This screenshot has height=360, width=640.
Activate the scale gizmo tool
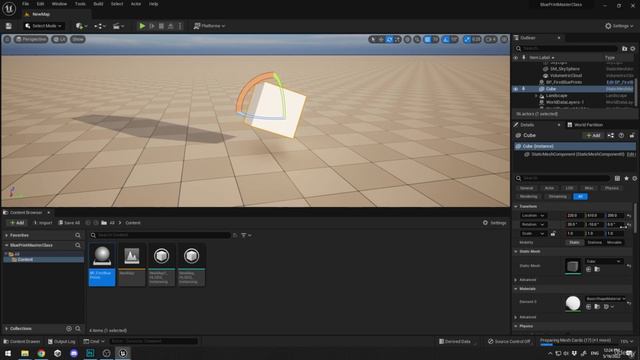tap(397, 39)
